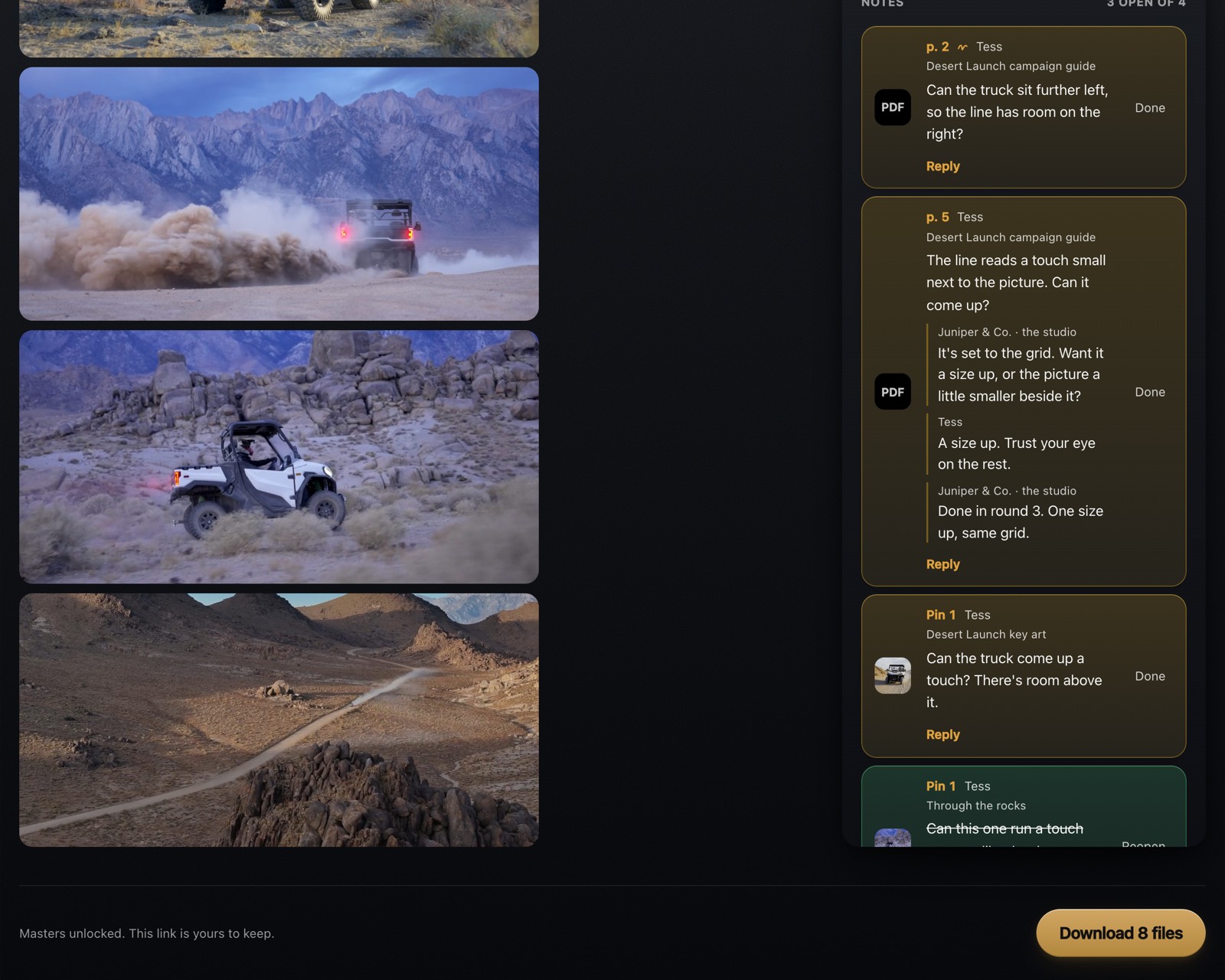Mark the 'truck sit further left' note Done
1225x980 pixels.
1150,108
